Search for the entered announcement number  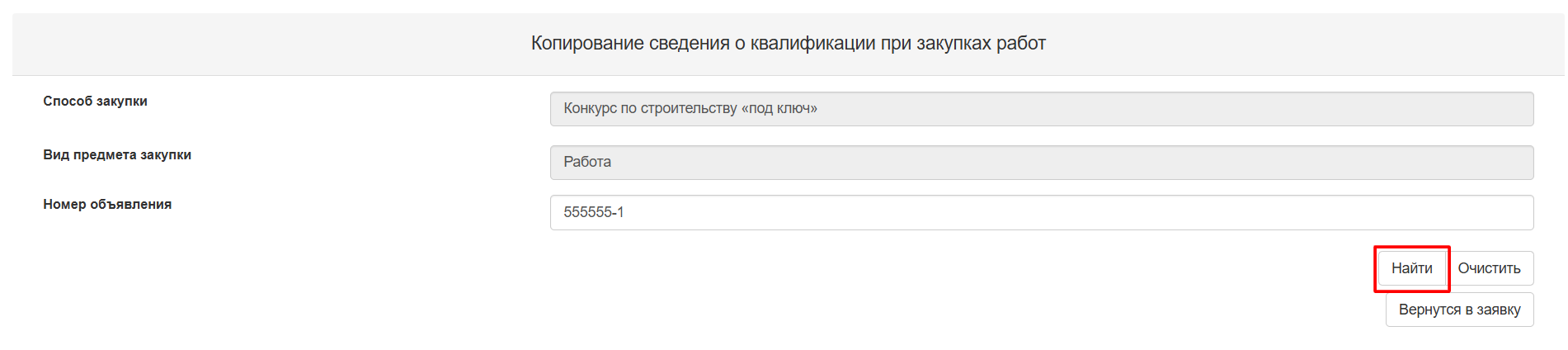click(x=1411, y=268)
